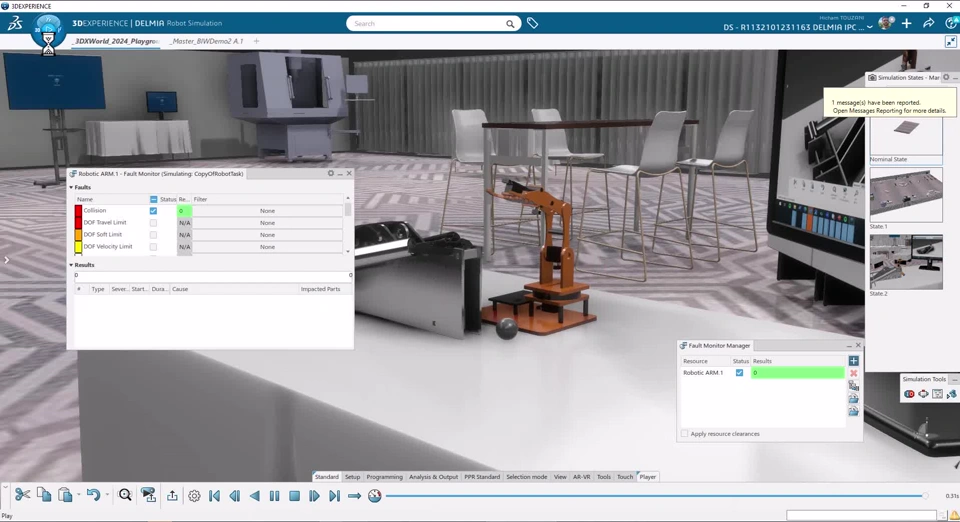Click the lower folder icon in Fault Monitor Manager
Image resolution: width=960 pixels, height=522 pixels.
point(853,411)
